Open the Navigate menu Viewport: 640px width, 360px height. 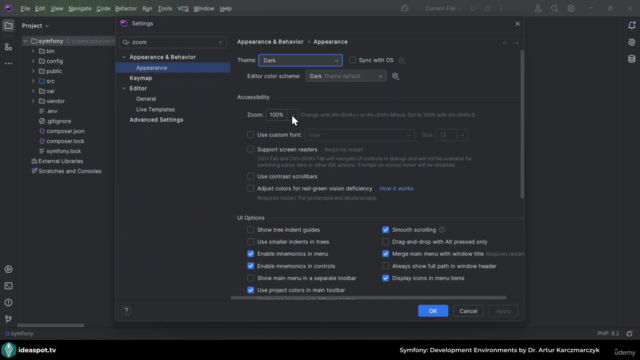(x=80, y=9)
